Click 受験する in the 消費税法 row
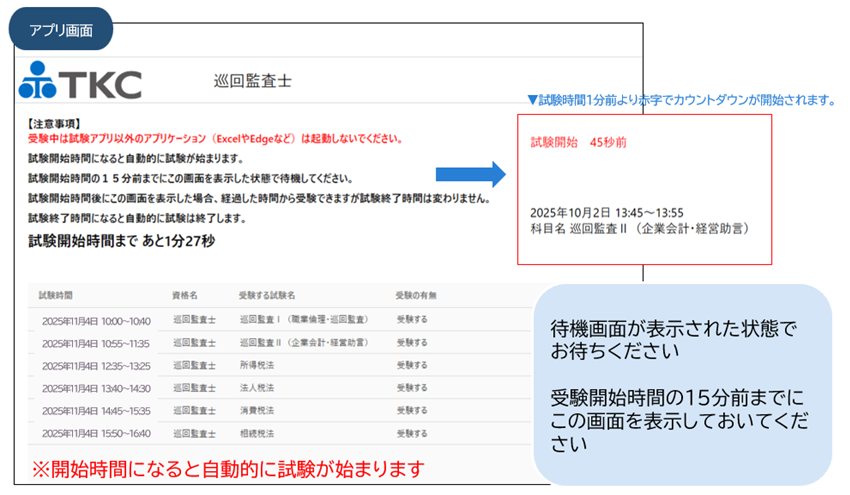Viewport: 850px width, 495px height. (x=412, y=411)
